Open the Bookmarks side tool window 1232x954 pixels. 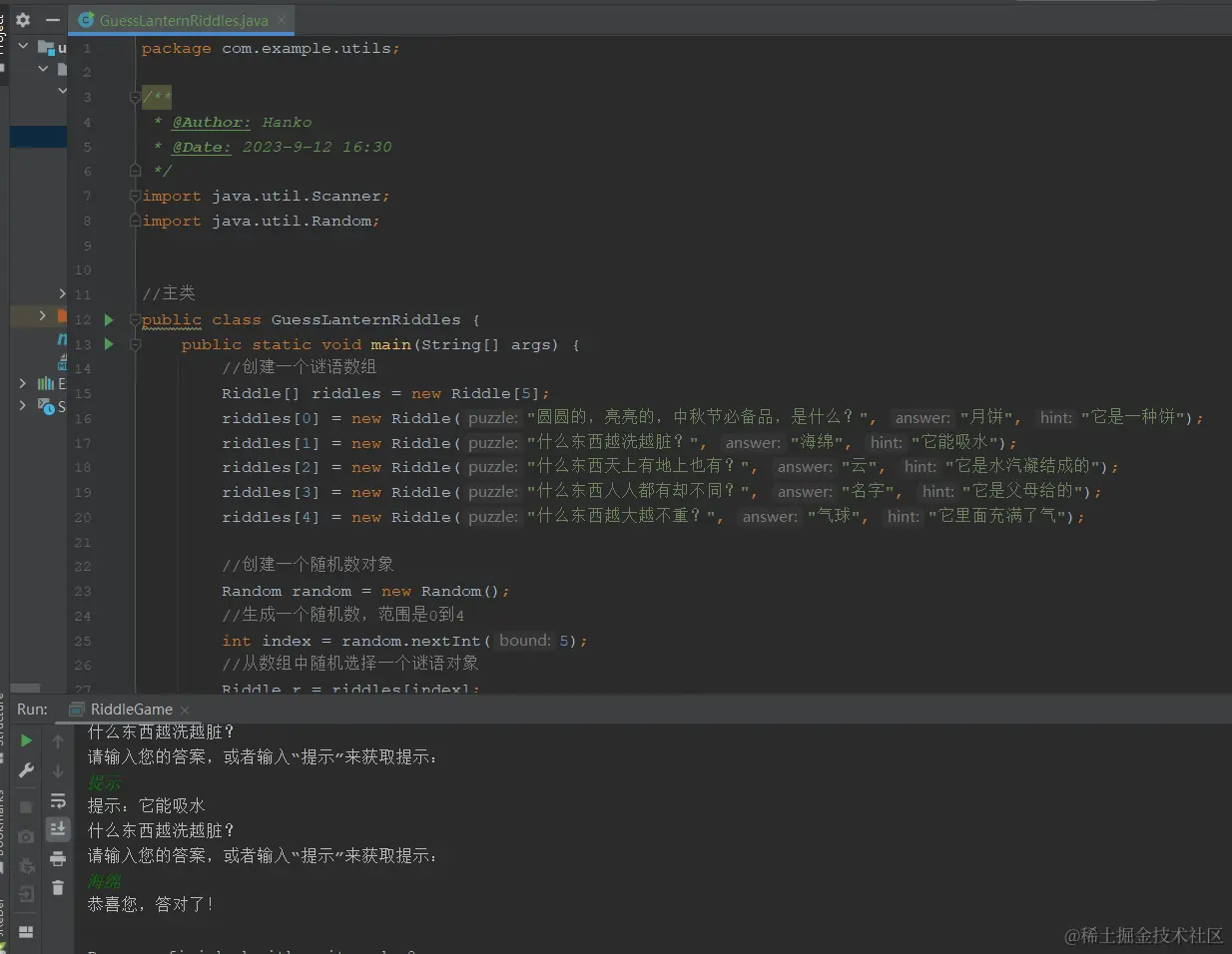3,834
